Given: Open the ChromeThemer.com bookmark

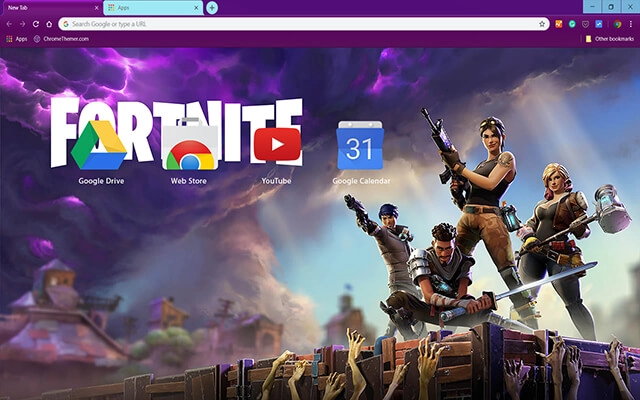Looking at the screenshot, I should [x=61, y=39].
